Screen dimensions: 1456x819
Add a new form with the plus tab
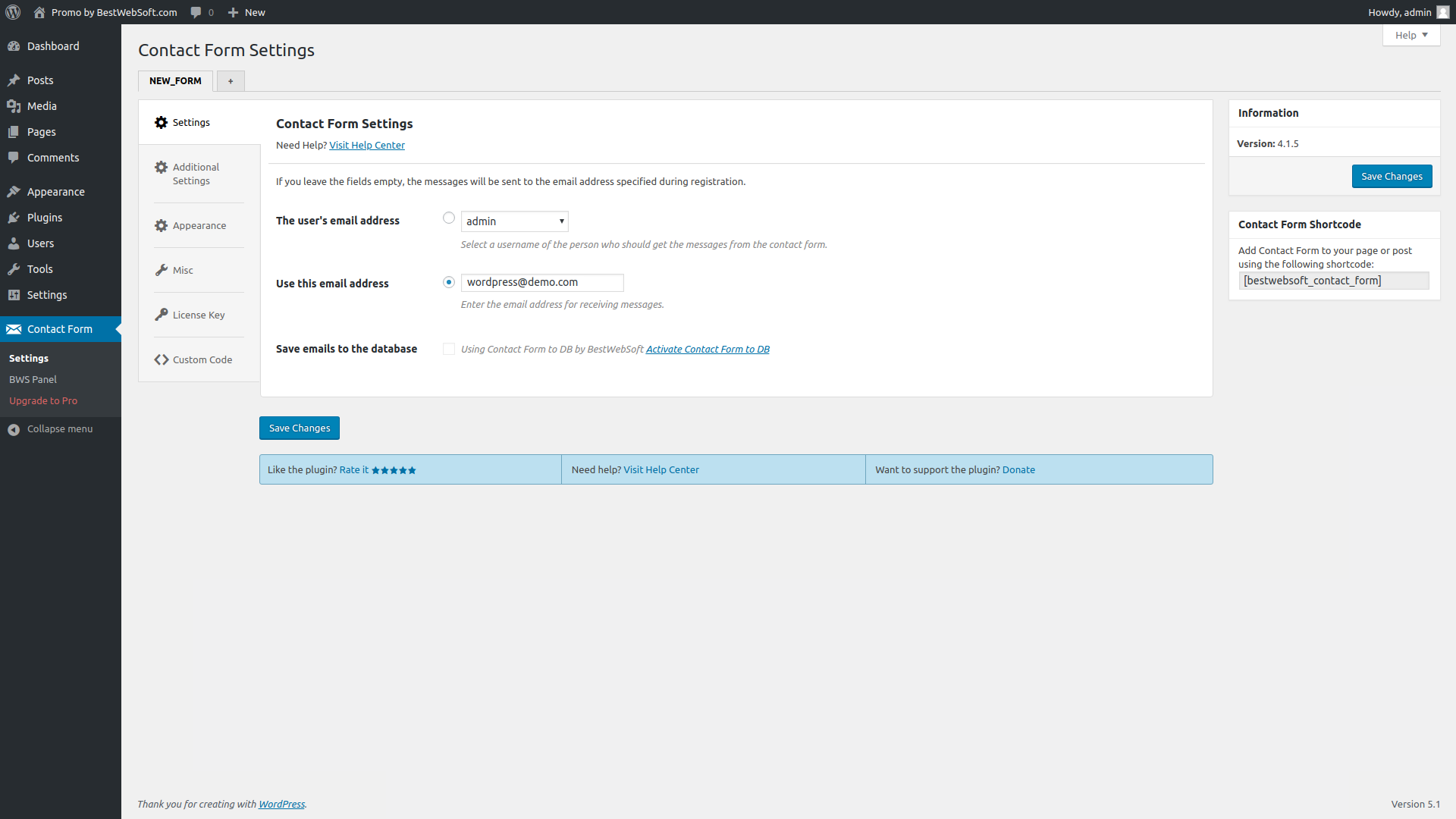coord(231,81)
